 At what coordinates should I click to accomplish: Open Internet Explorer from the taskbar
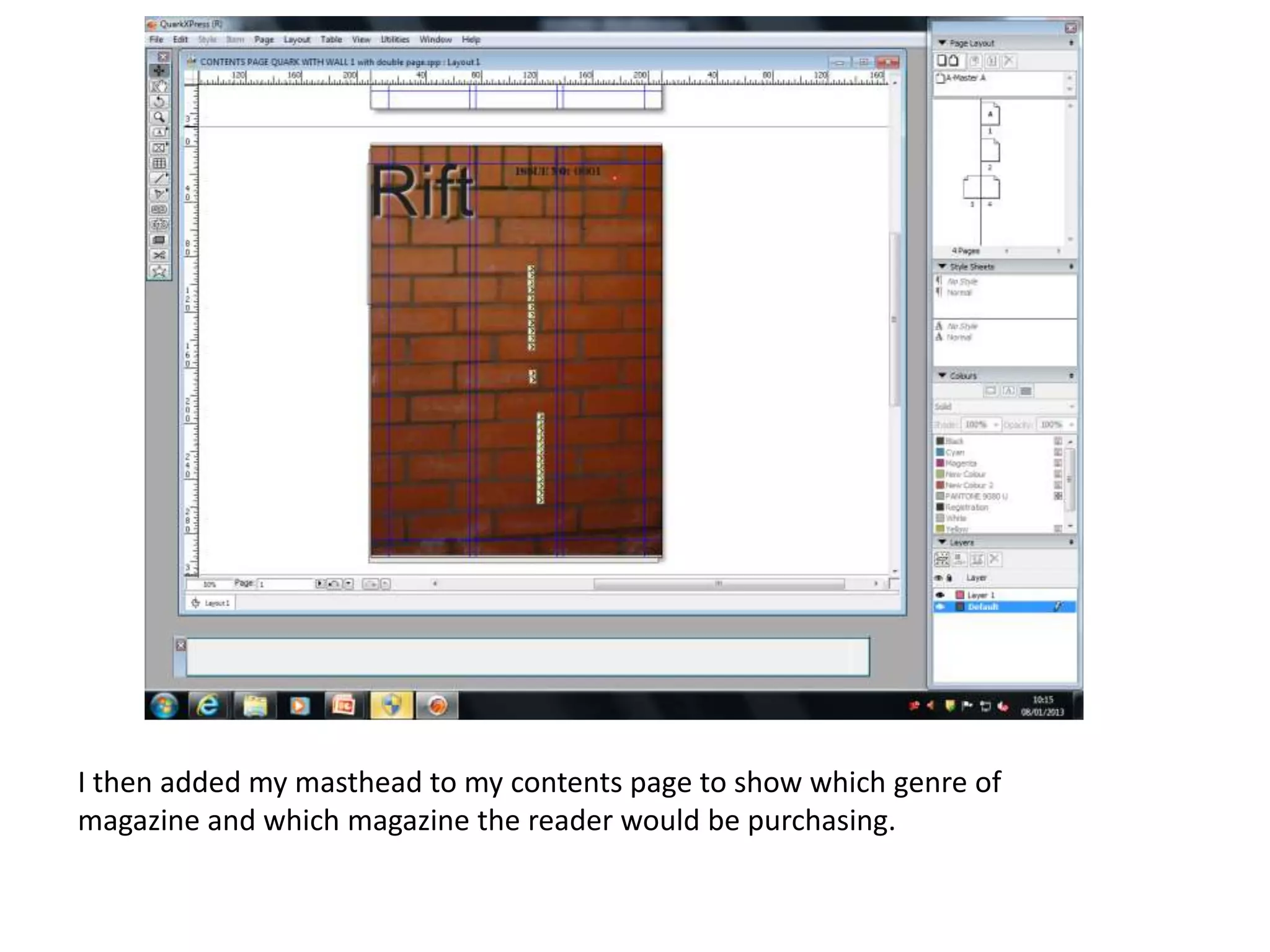pos(208,705)
